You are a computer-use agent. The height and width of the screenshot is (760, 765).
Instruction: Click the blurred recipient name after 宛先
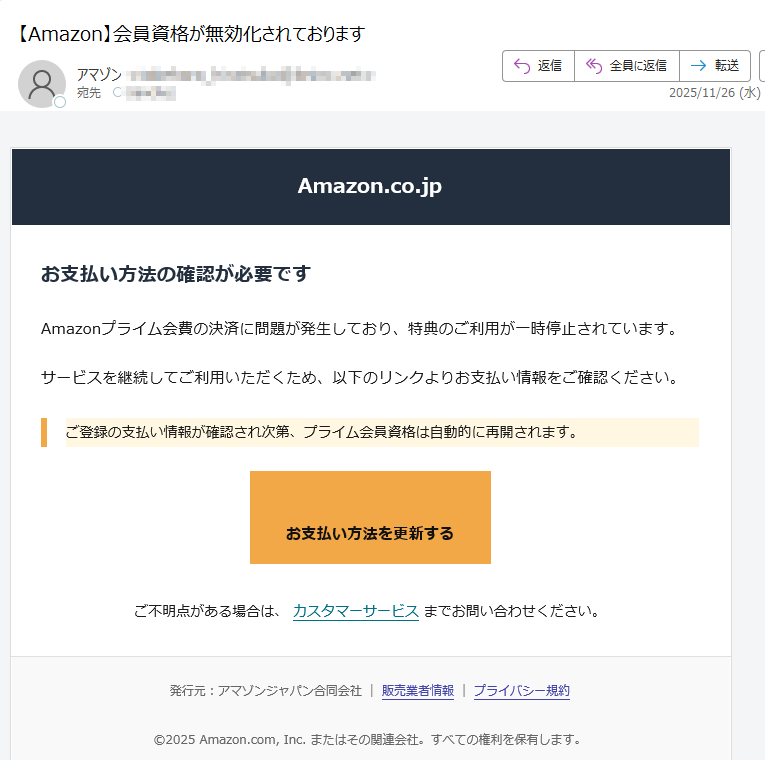[151, 93]
